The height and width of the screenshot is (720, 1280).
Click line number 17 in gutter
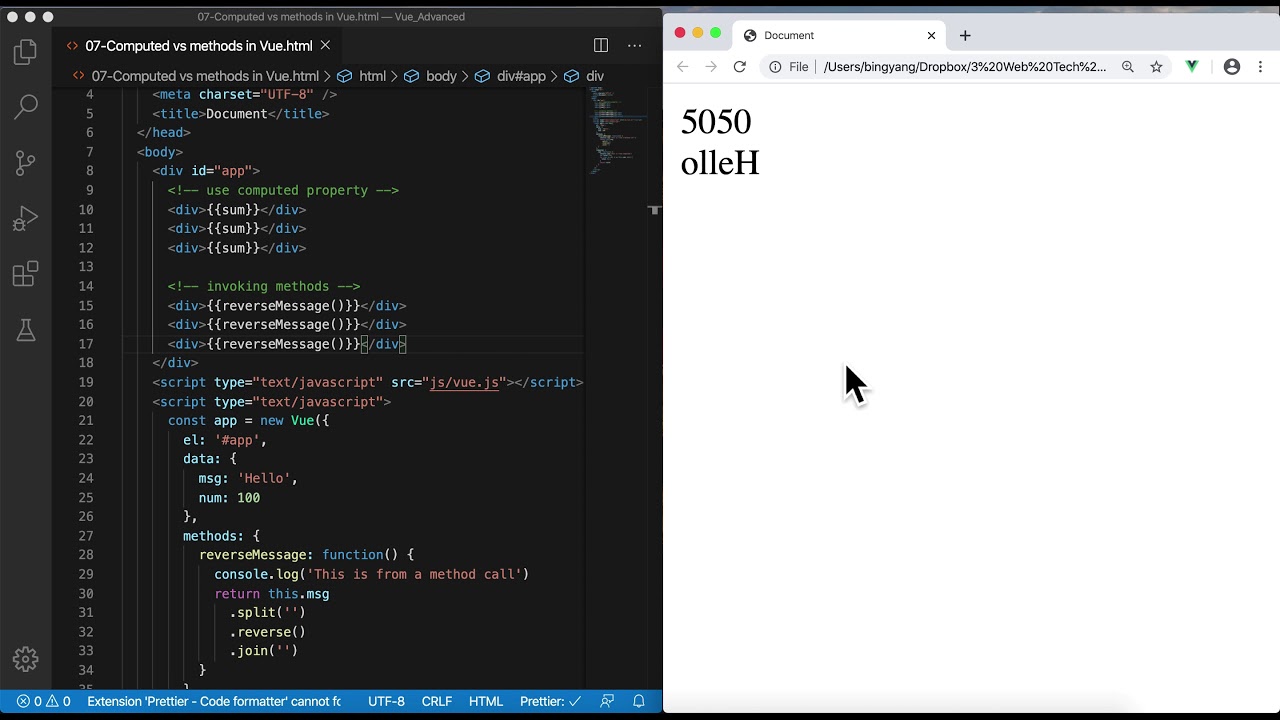tap(87, 344)
